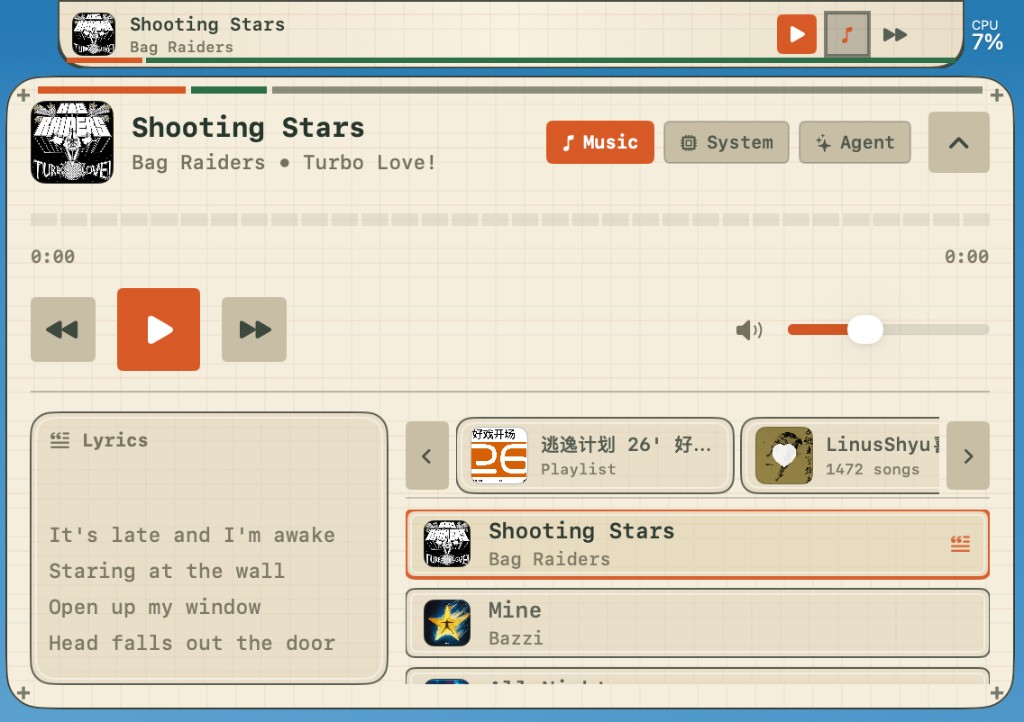
Task: Click Bag Raiders • Turbo Love! subtitle
Action: click(284, 163)
